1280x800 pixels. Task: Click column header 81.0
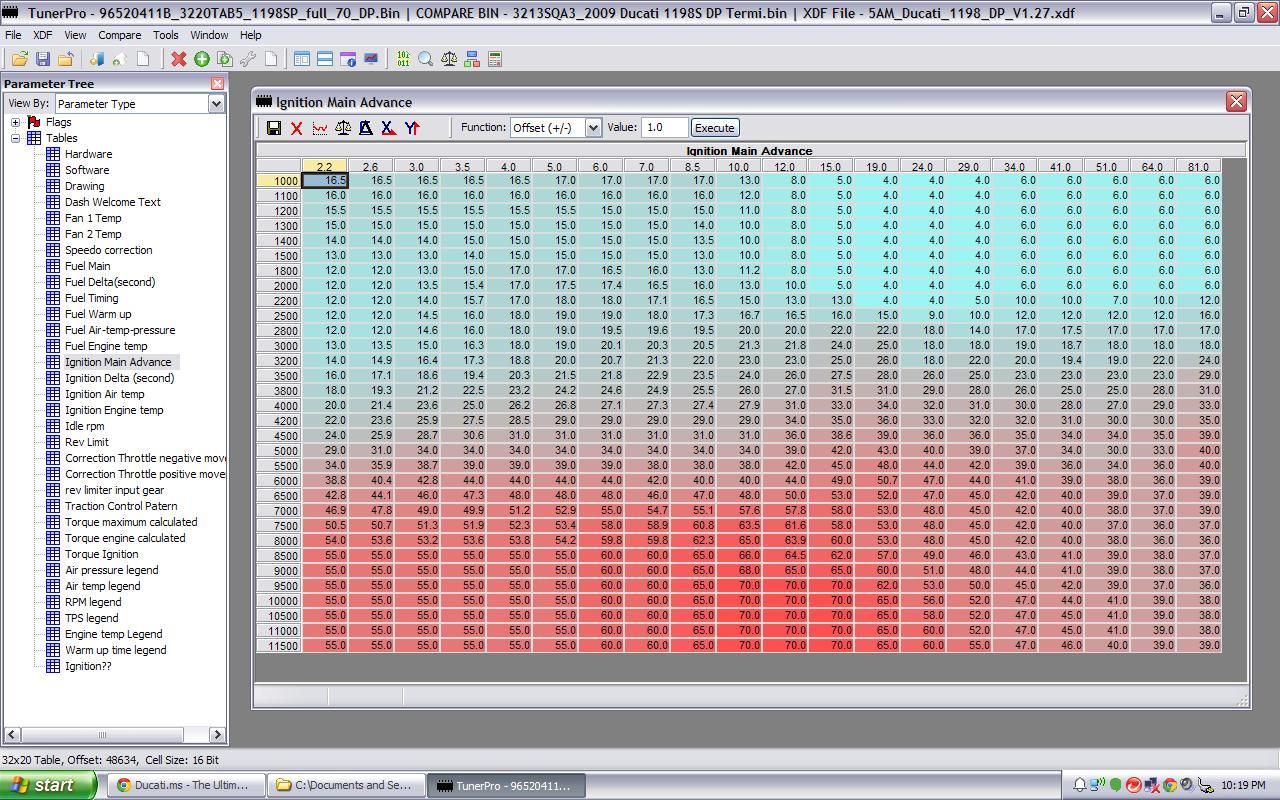1198,167
